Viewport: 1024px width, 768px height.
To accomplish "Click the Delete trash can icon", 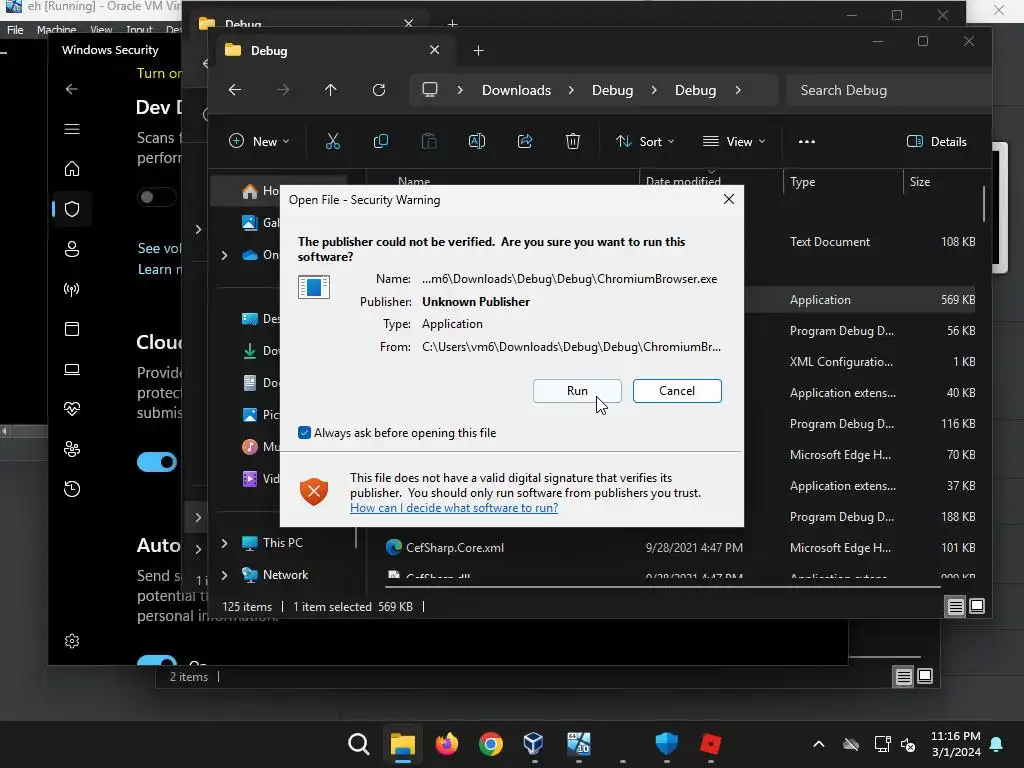I will coord(573,141).
